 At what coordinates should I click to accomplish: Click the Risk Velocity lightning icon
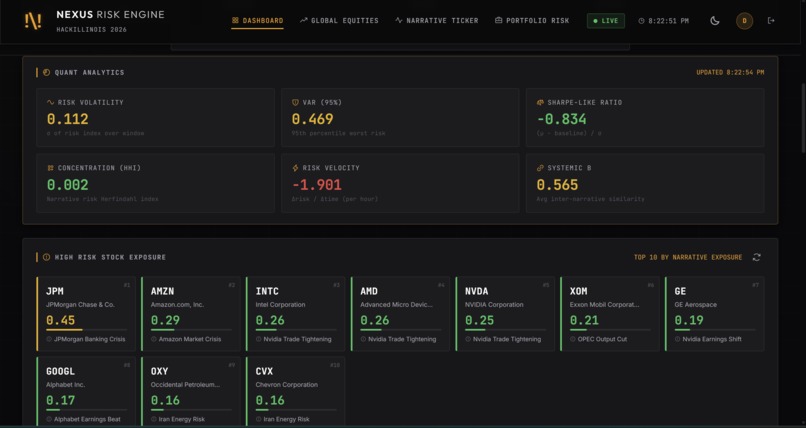click(295, 168)
